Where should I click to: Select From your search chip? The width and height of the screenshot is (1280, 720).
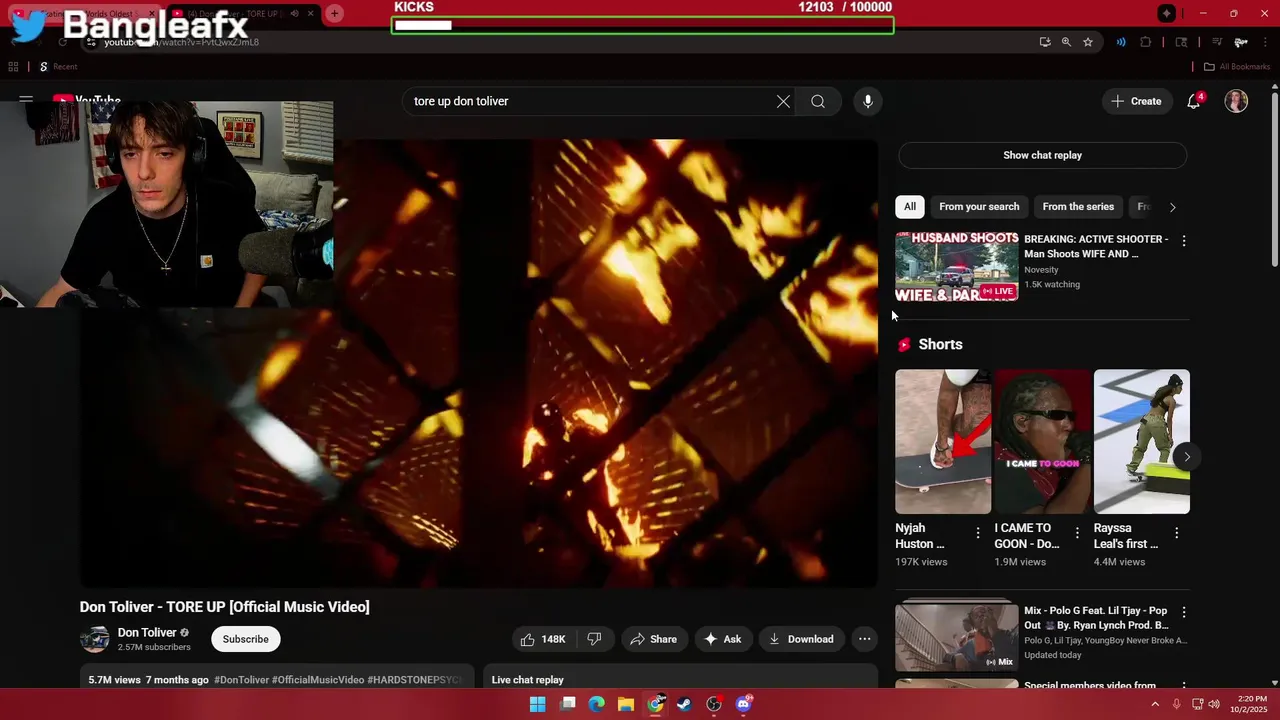coord(979,207)
